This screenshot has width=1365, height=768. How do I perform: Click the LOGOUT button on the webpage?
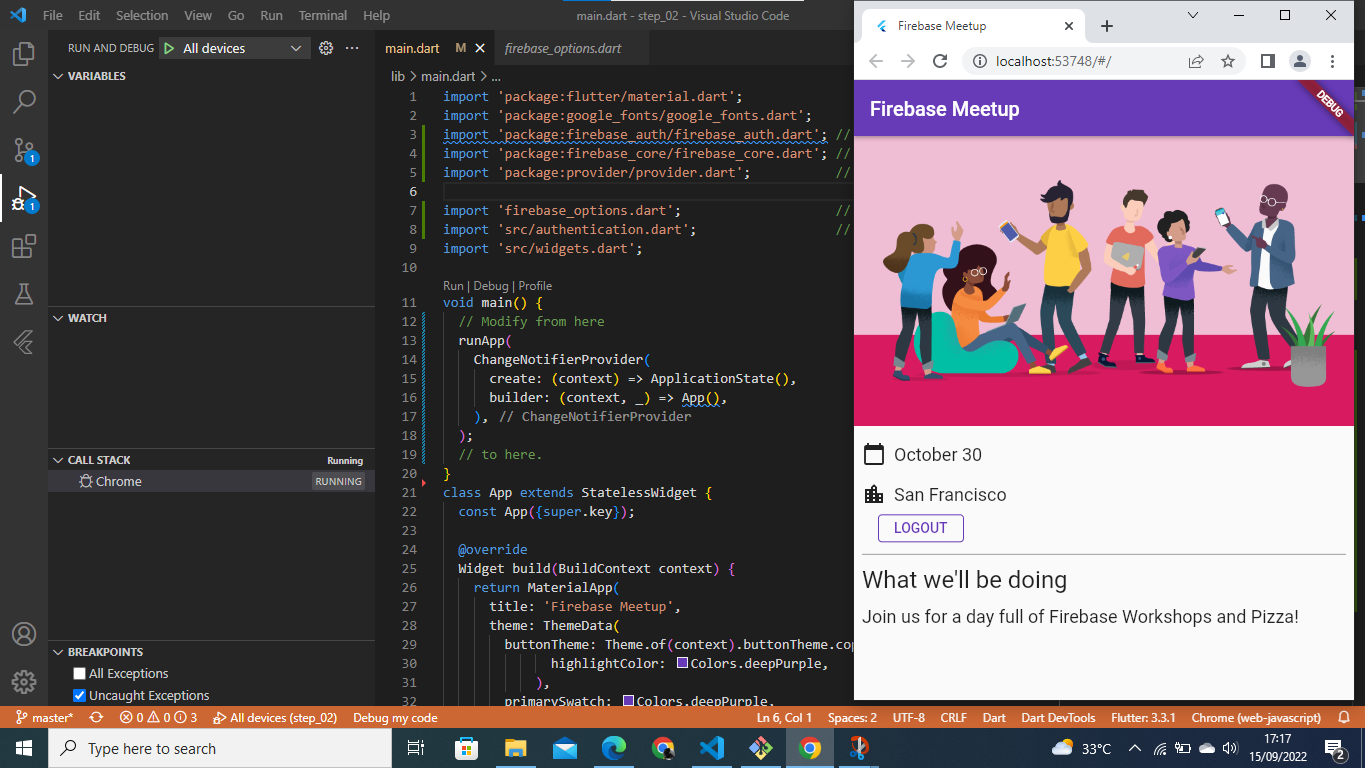pos(920,528)
